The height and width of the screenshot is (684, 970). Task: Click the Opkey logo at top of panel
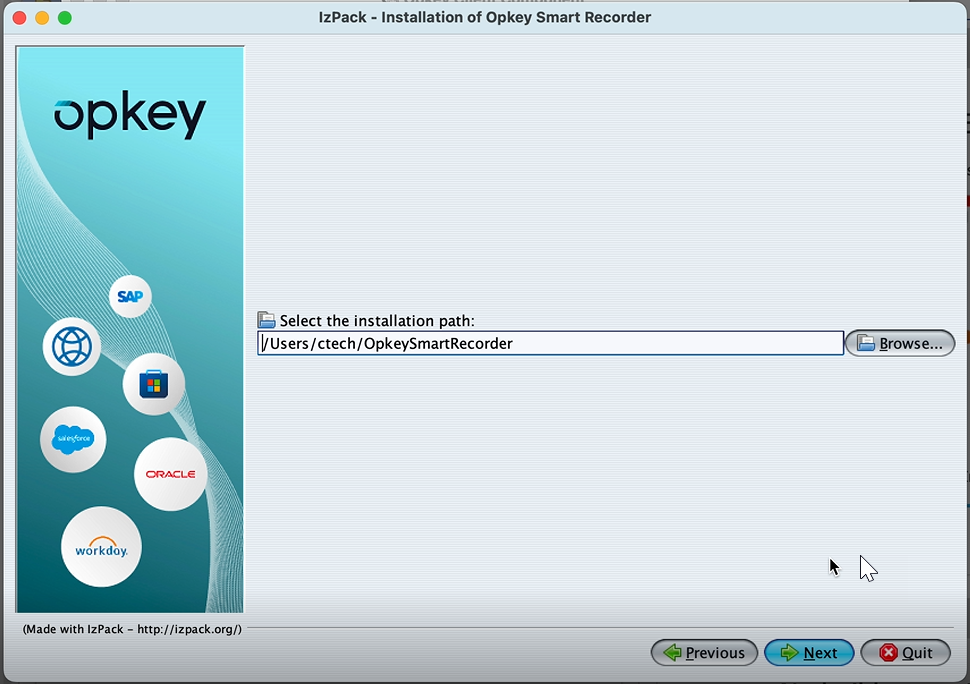coord(130,114)
